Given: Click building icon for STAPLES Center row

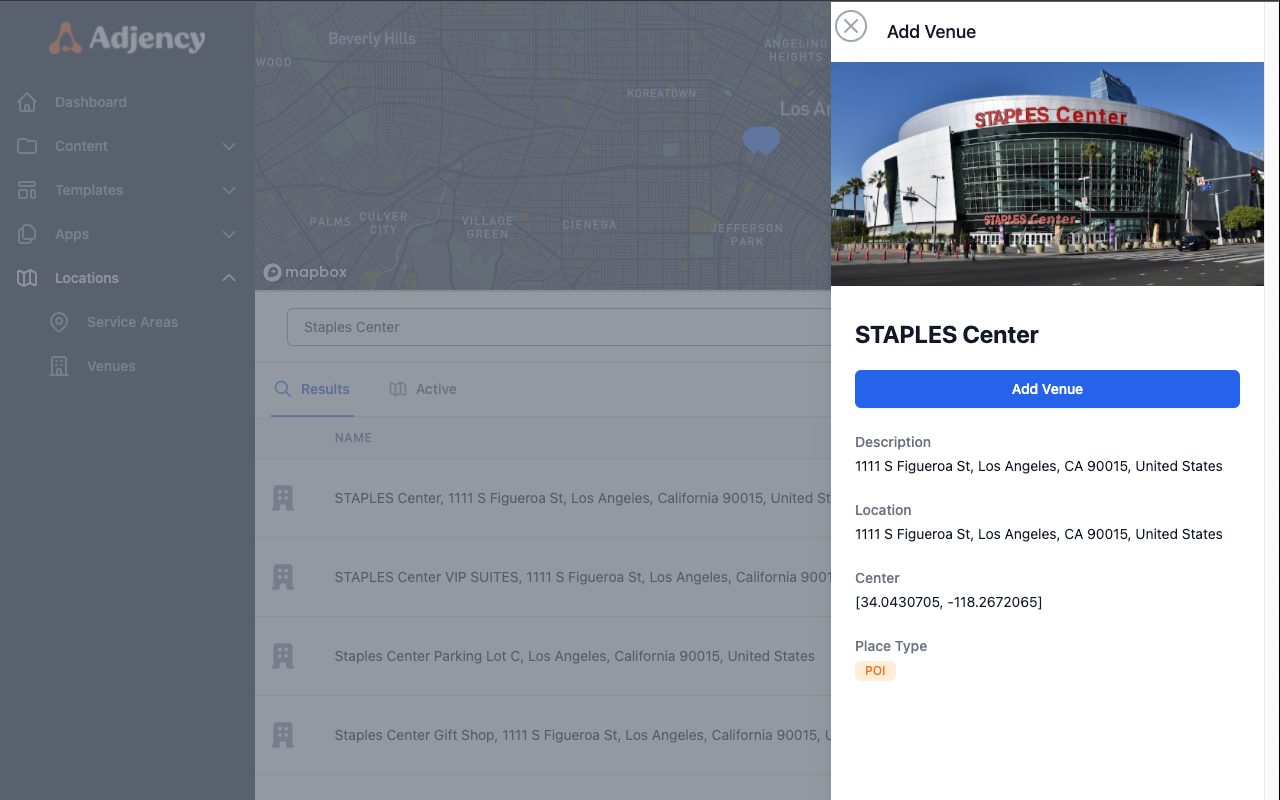Looking at the screenshot, I should [x=283, y=498].
